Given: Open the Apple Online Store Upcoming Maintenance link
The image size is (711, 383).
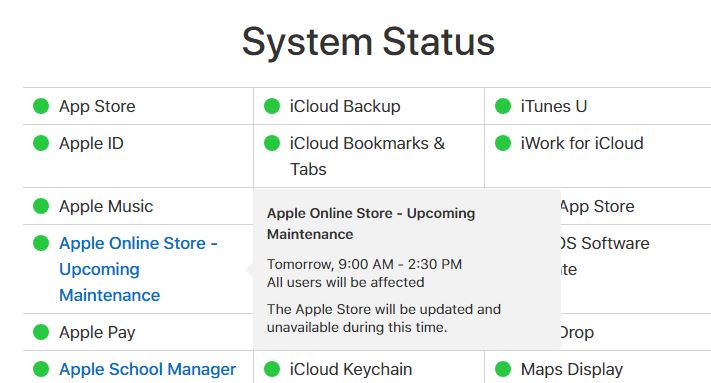Looking at the screenshot, I should [x=138, y=269].
